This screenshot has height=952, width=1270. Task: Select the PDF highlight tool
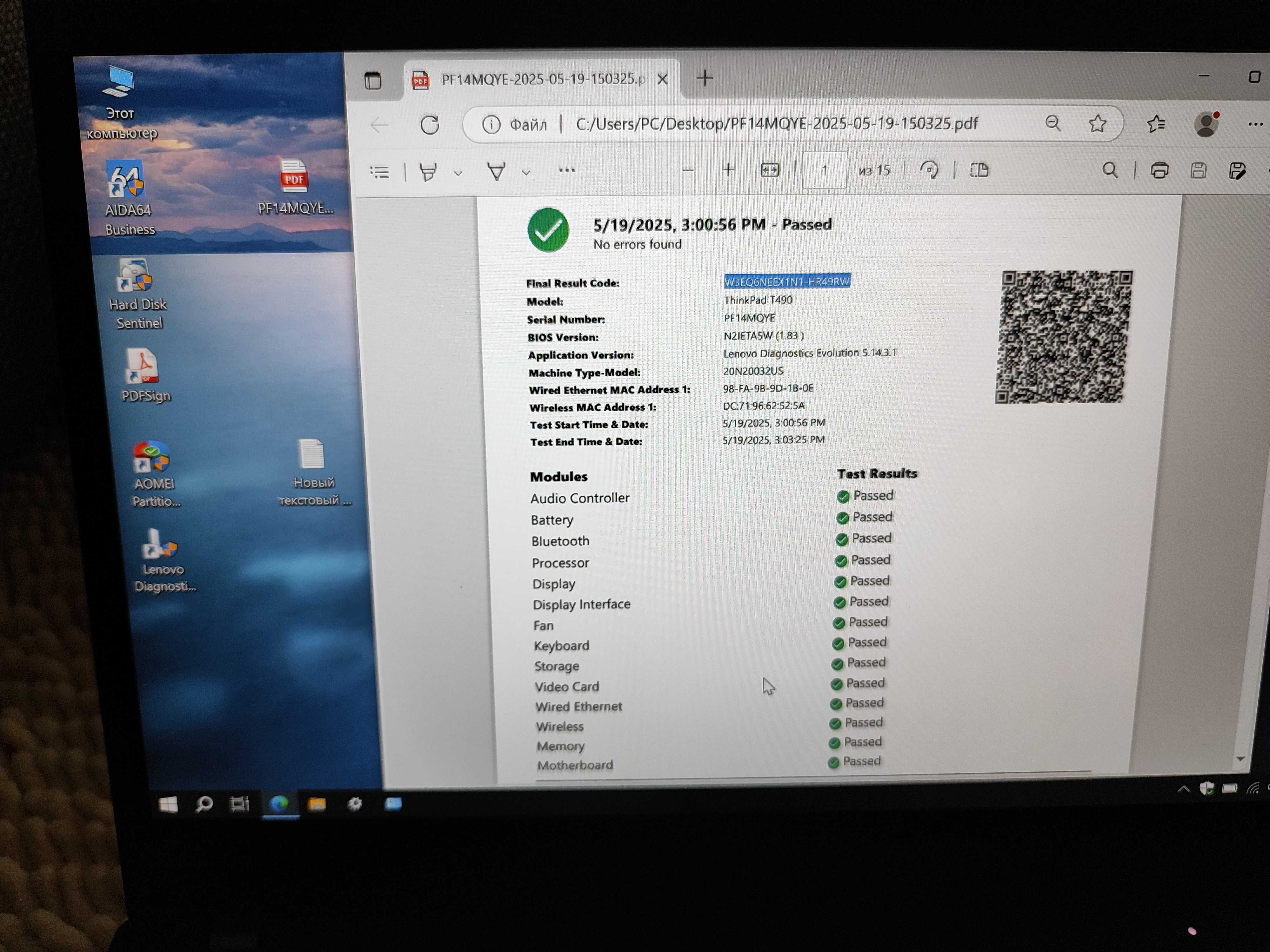[x=428, y=172]
